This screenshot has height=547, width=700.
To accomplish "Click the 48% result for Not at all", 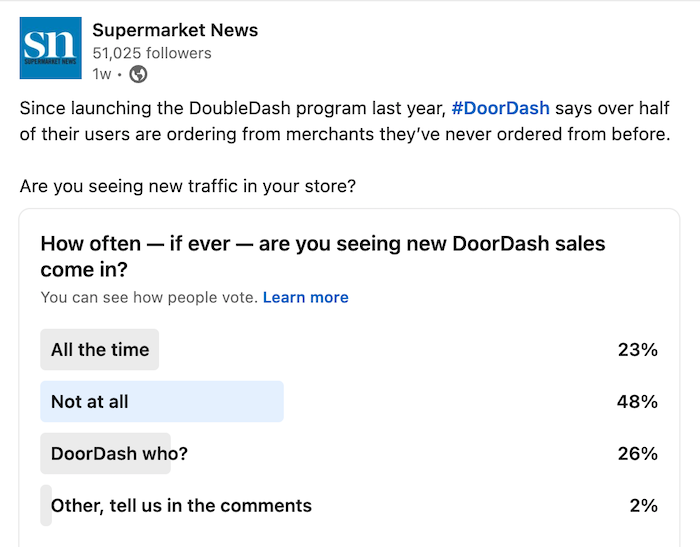I will pos(637,401).
